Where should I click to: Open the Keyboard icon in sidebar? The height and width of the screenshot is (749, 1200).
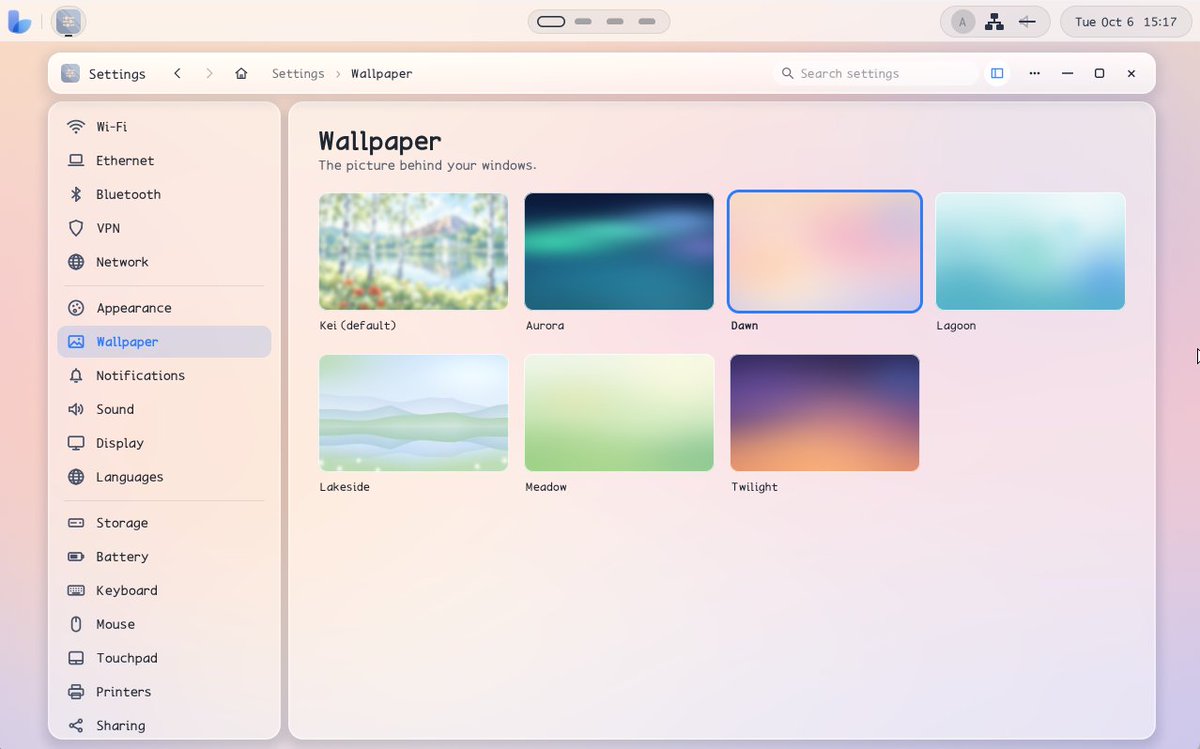point(76,591)
